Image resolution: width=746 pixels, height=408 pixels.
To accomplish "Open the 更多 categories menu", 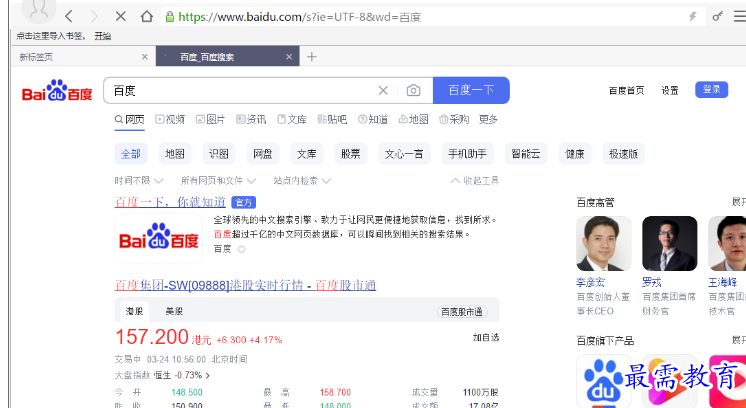I will 488,119.
